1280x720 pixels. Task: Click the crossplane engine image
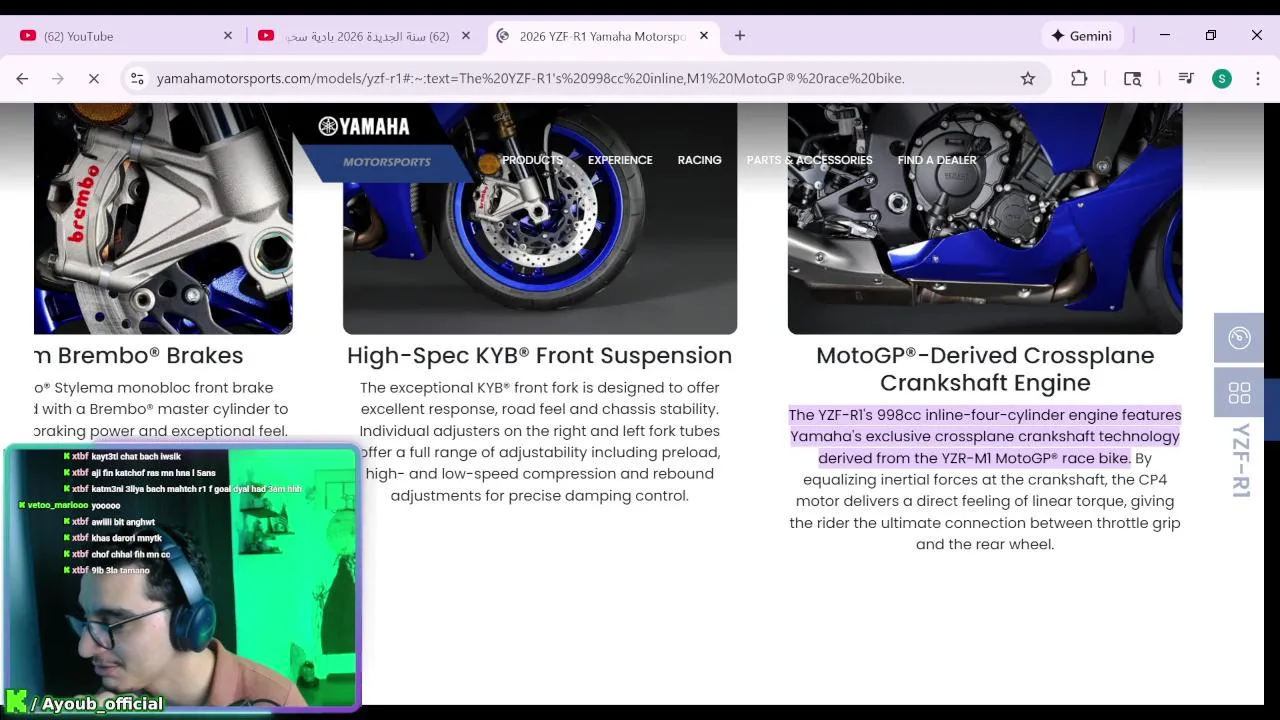tap(985, 218)
